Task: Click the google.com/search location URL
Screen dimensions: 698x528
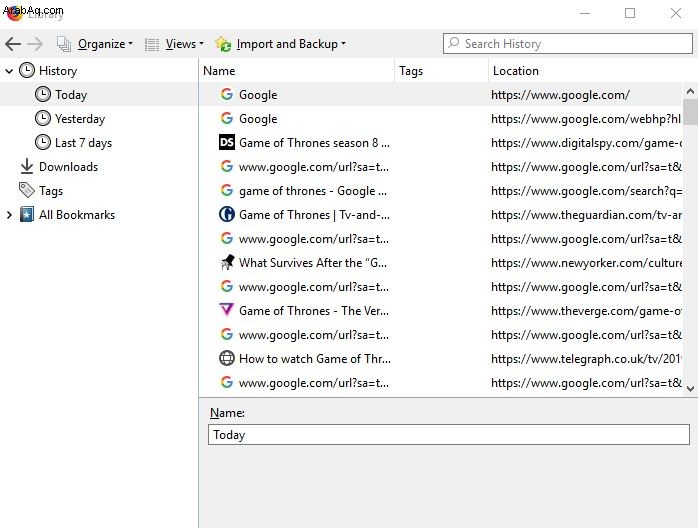Action: (586, 191)
